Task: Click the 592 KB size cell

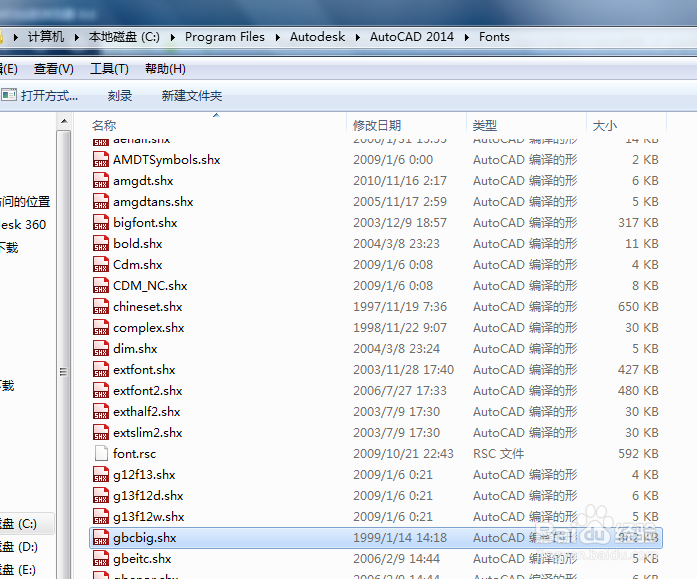Action: click(x=638, y=454)
